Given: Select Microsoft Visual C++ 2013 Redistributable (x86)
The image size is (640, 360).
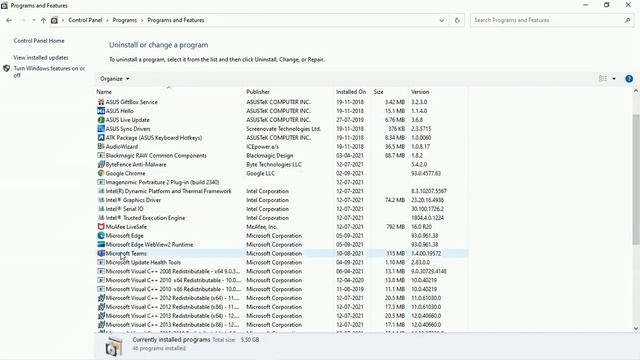Looking at the screenshot, I should 282,325.
